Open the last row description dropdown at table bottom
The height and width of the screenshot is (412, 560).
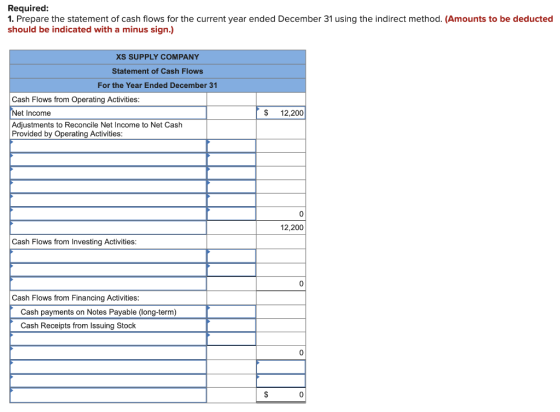click(108, 395)
